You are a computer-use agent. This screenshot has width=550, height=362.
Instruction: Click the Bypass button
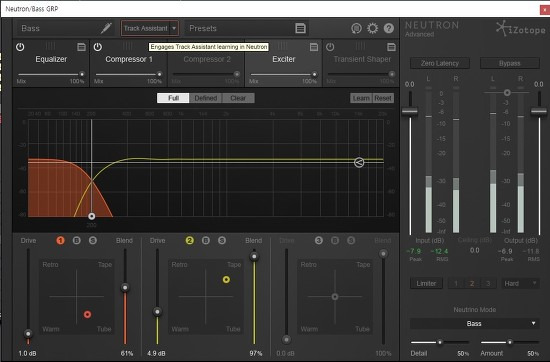(510, 63)
